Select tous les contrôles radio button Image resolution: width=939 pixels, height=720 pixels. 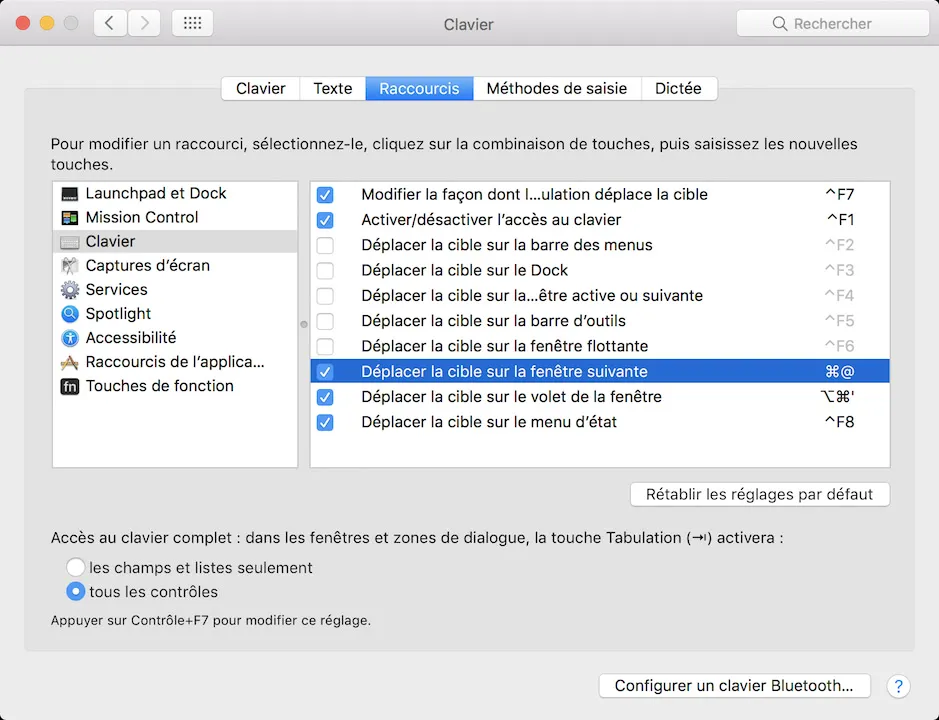pyautogui.click(x=75, y=591)
